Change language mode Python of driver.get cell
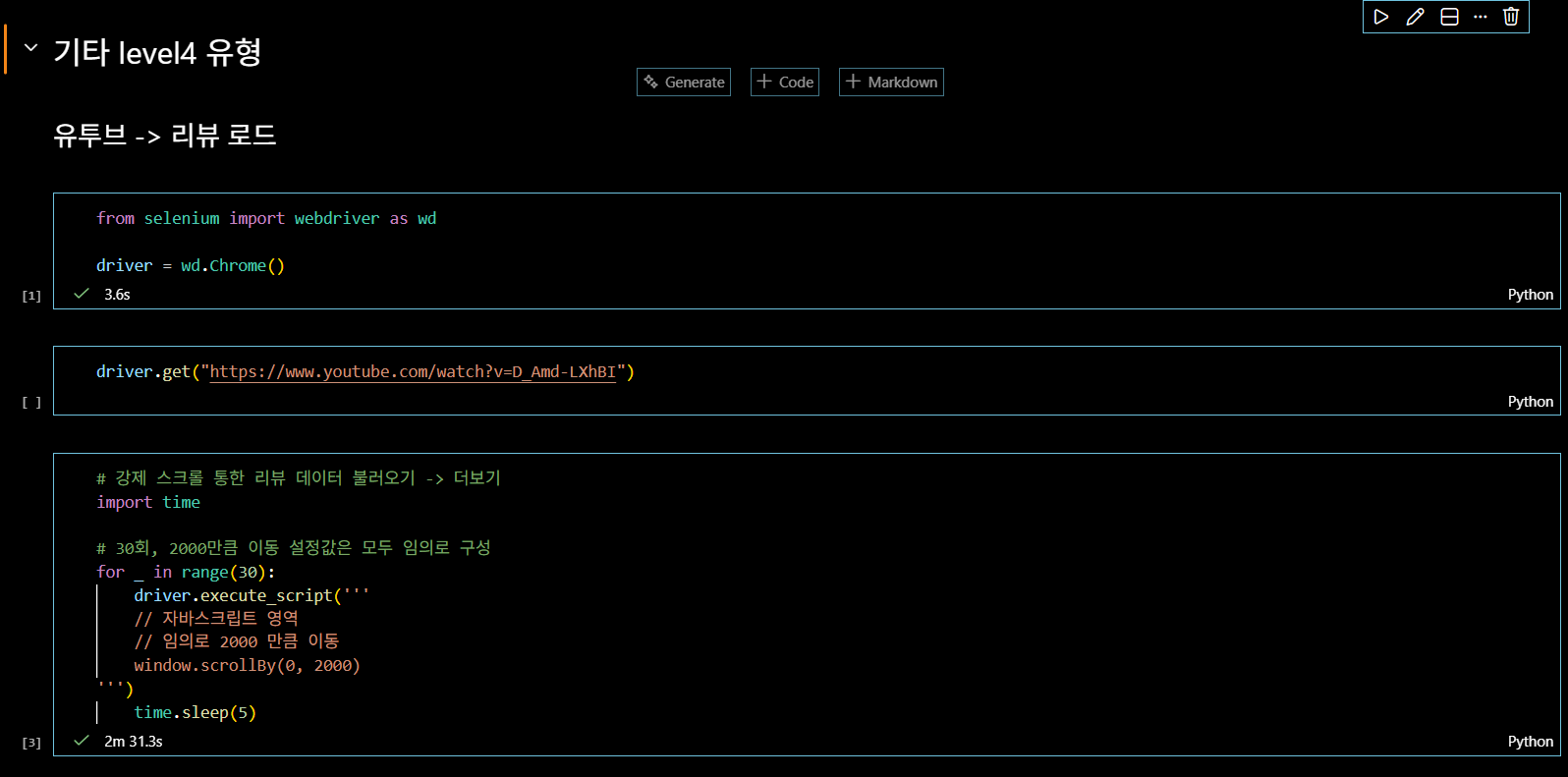 point(1531,402)
